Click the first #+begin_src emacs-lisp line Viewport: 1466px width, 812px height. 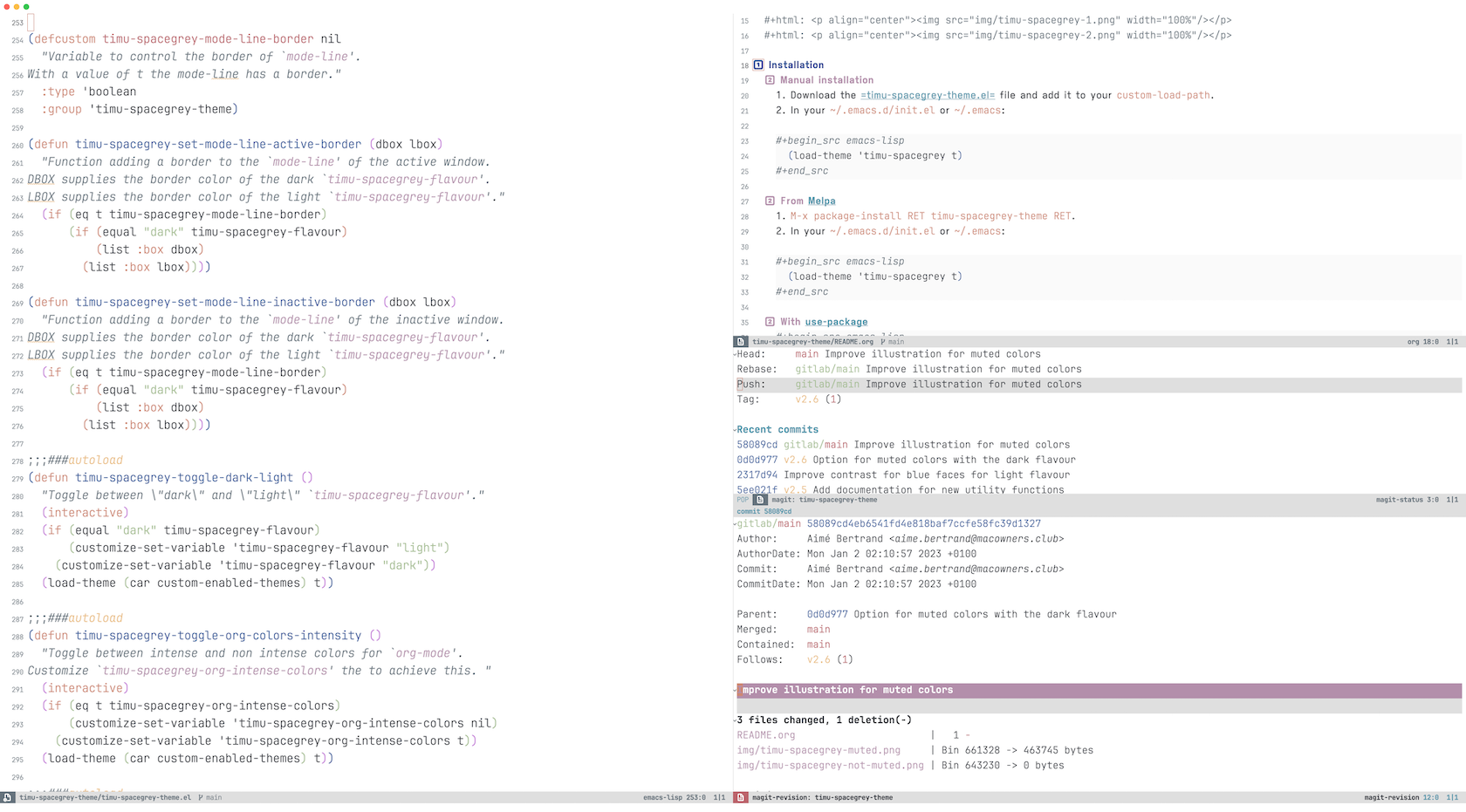[x=839, y=140]
